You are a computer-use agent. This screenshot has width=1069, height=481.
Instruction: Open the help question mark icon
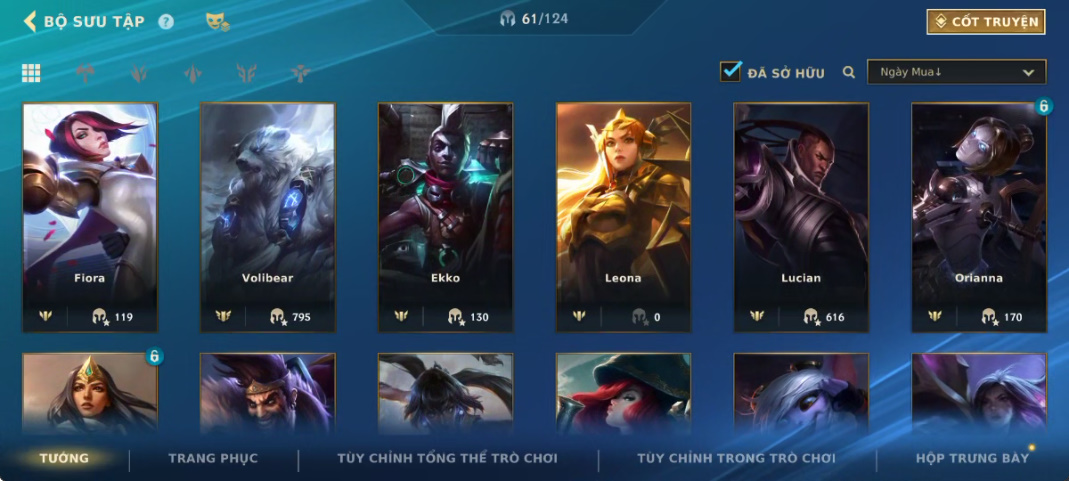pos(166,22)
